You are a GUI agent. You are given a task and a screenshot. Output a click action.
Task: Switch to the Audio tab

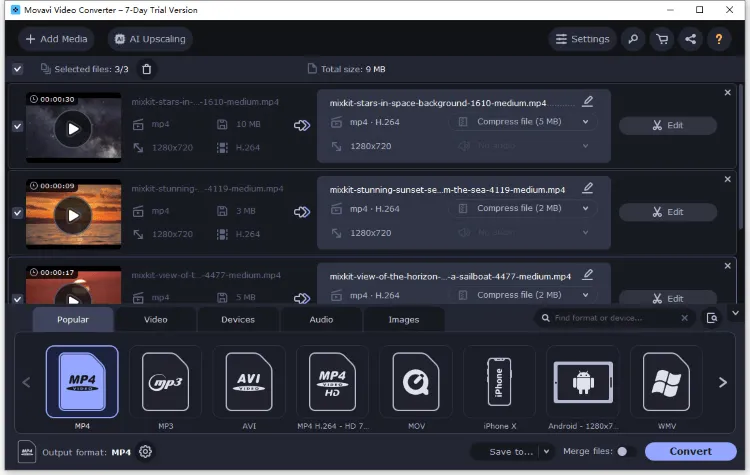tap(321, 320)
